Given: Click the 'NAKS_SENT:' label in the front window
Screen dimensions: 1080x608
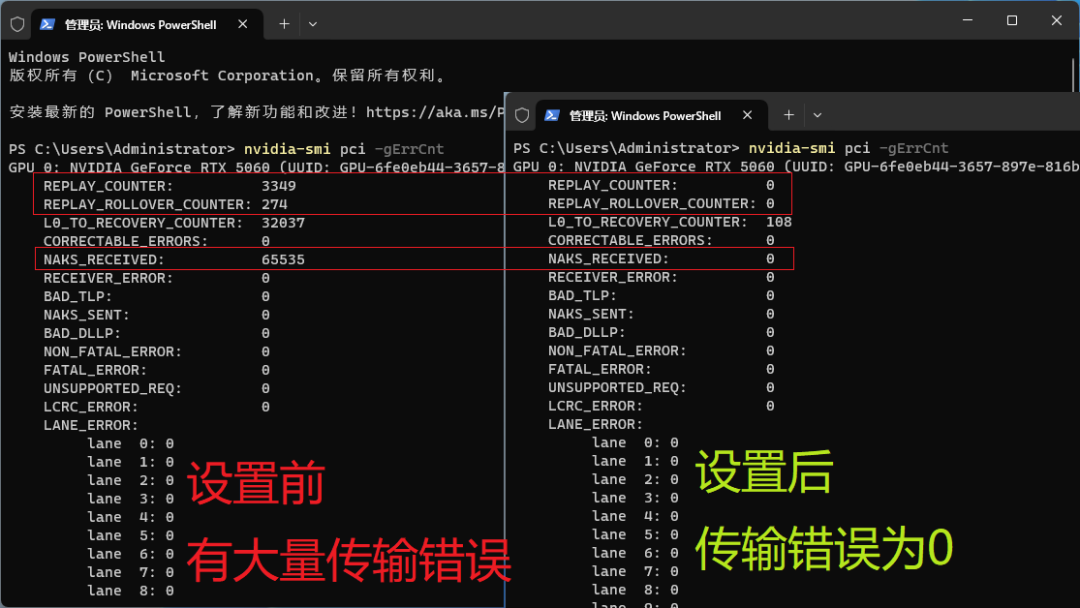Looking at the screenshot, I should (x=591, y=314).
